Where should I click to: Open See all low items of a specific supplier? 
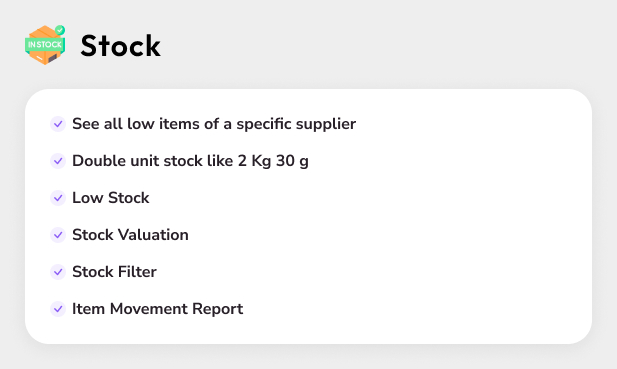[x=214, y=124]
